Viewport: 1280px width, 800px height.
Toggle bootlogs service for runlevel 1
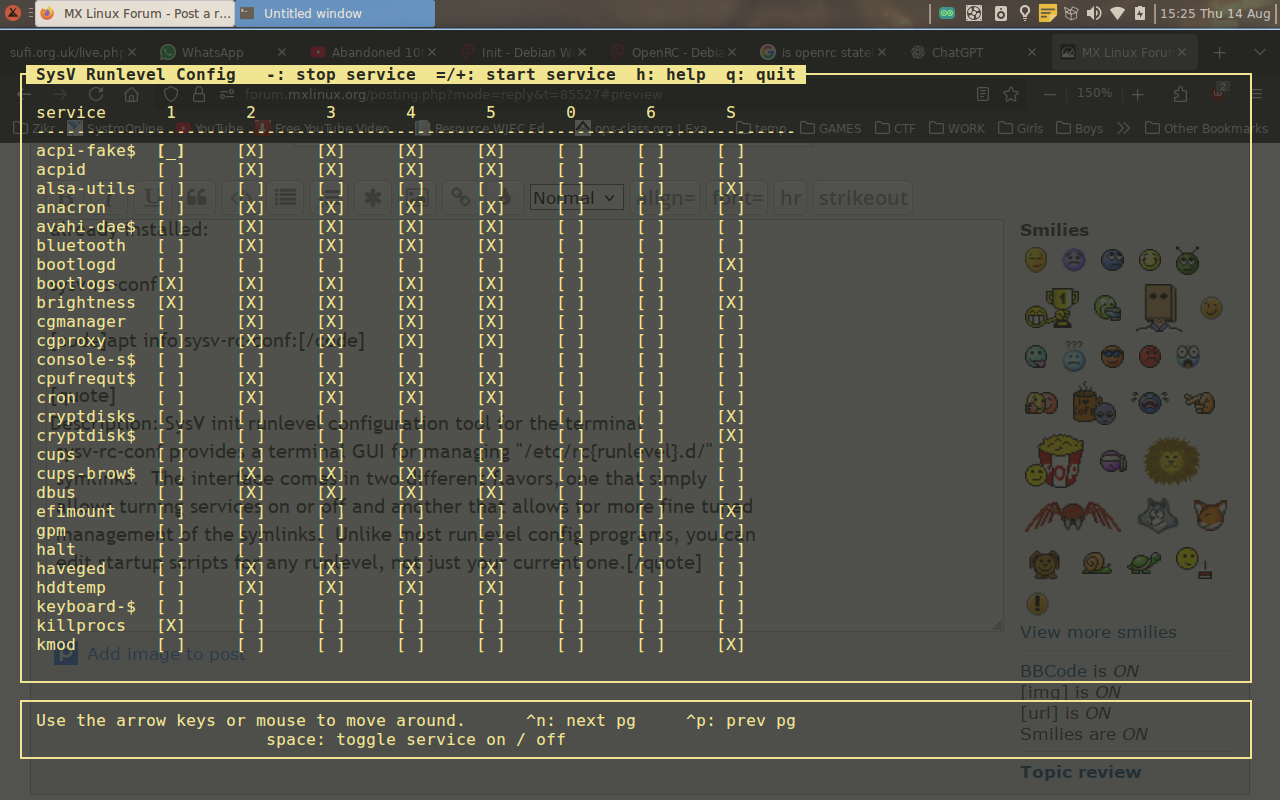pos(171,283)
